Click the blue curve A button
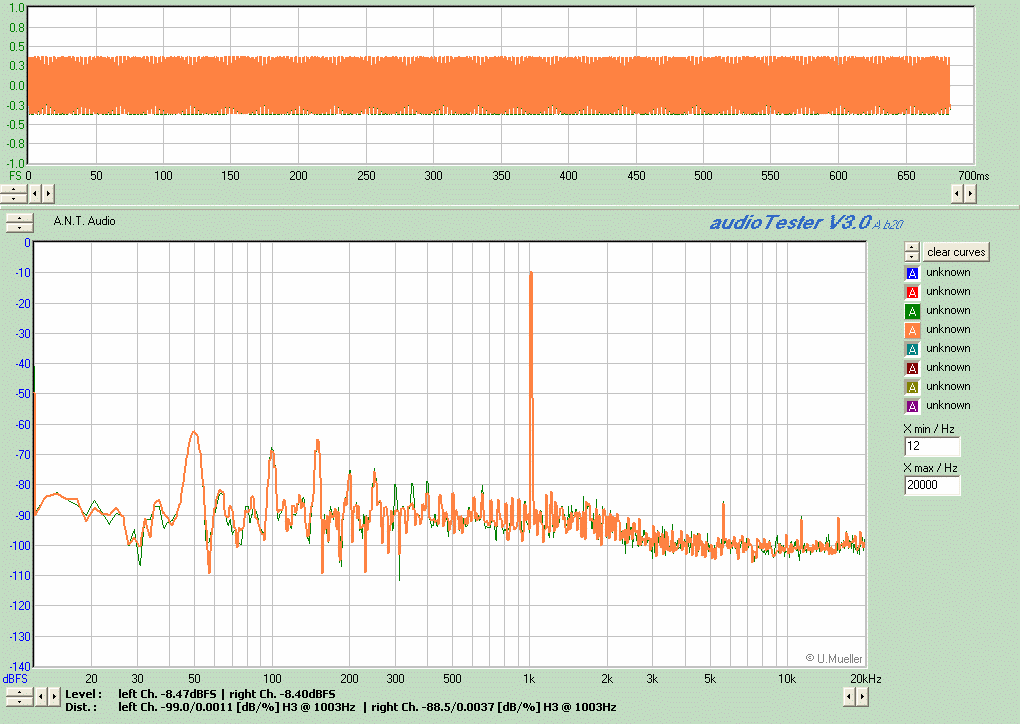The height and width of the screenshot is (724, 1020). [911, 273]
